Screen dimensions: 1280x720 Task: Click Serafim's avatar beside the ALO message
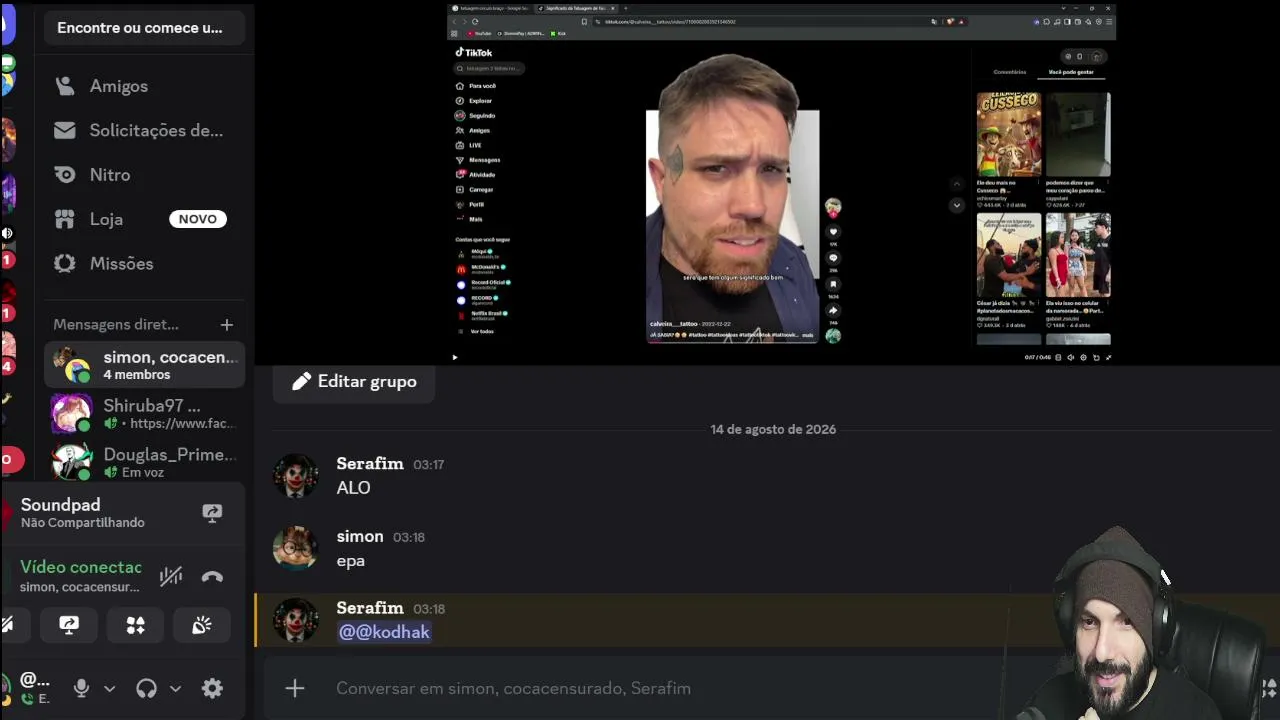(296, 475)
